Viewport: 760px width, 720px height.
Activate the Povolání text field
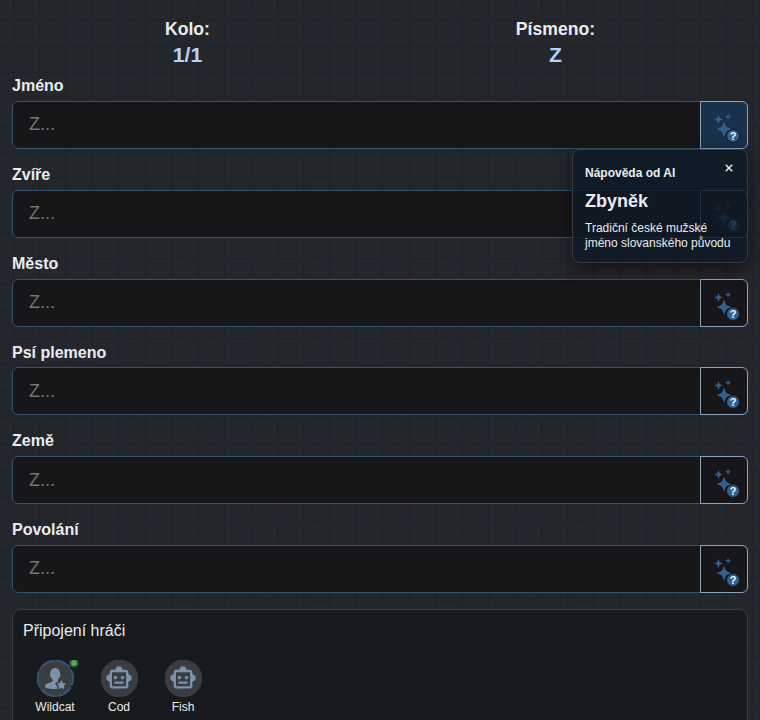pyautogui.click(x=356, y=569)
